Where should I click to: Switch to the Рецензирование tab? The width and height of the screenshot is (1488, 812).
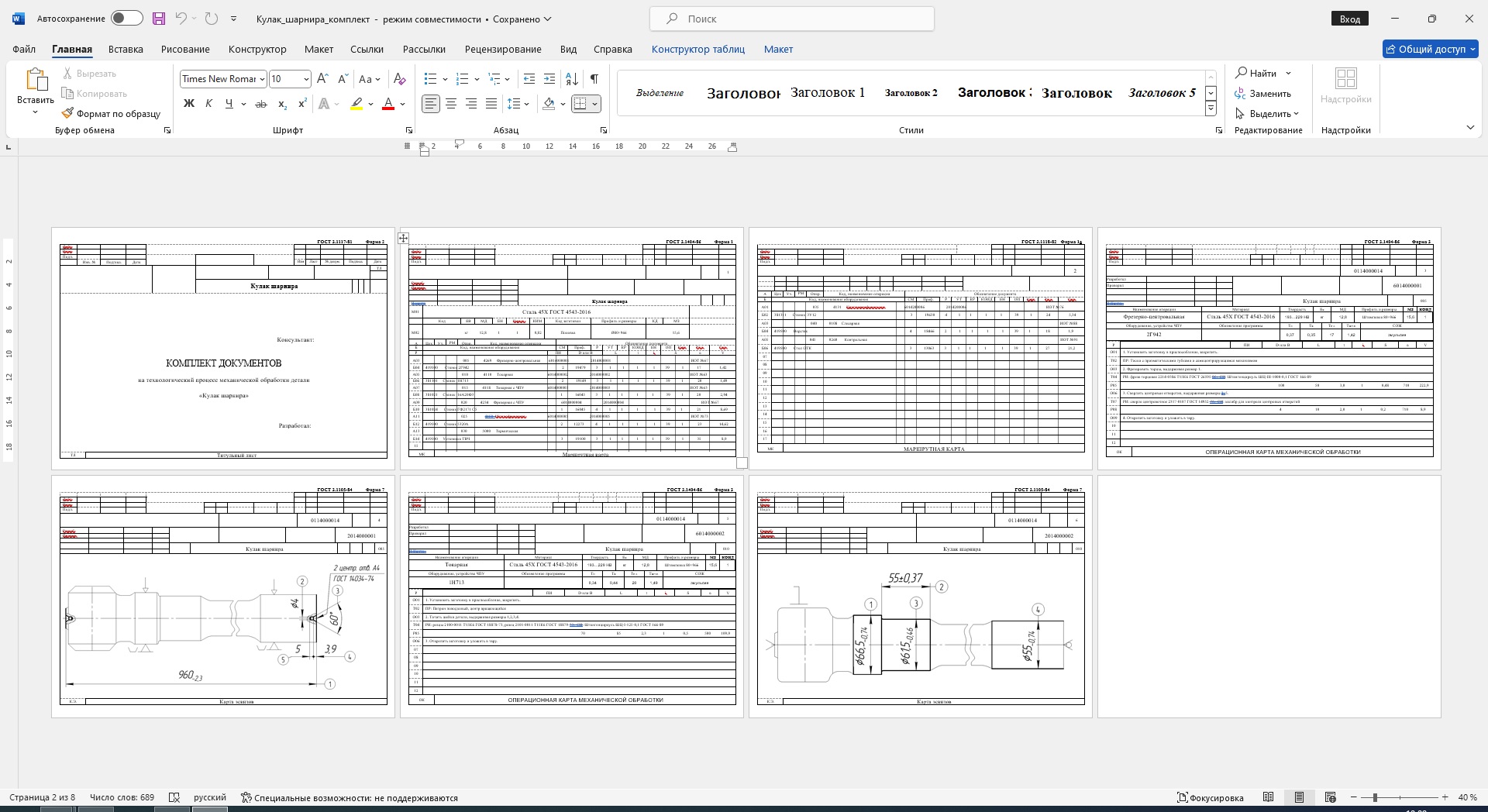point(503,49)
